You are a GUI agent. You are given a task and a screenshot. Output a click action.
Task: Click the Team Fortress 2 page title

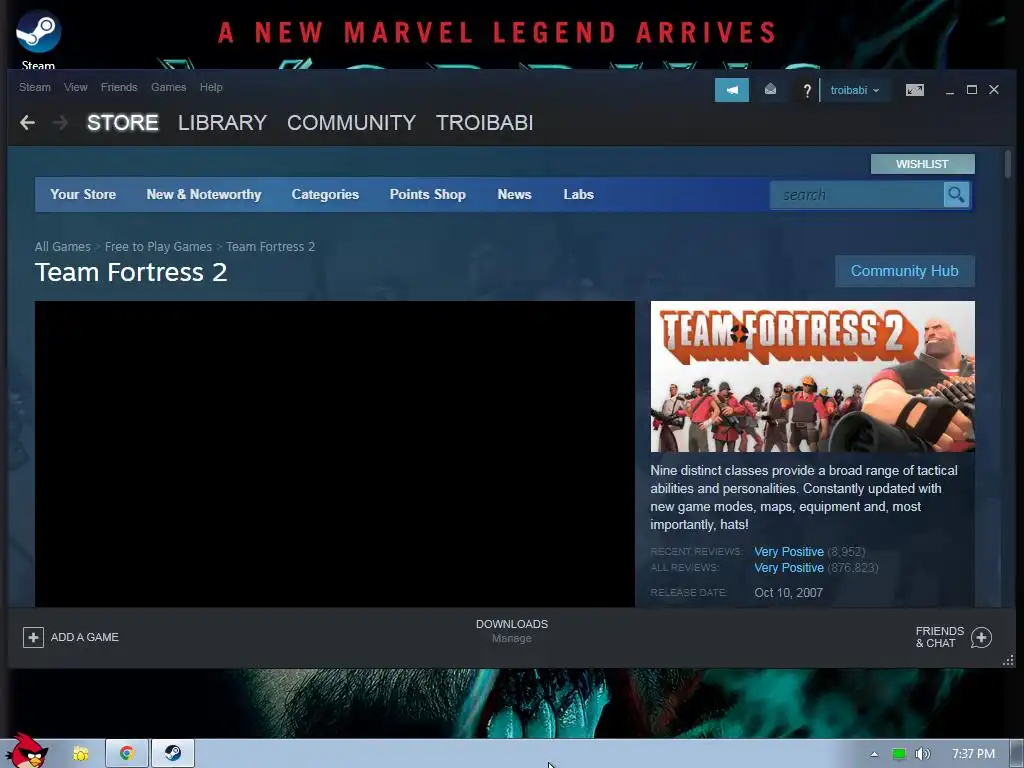click(131, 272)
